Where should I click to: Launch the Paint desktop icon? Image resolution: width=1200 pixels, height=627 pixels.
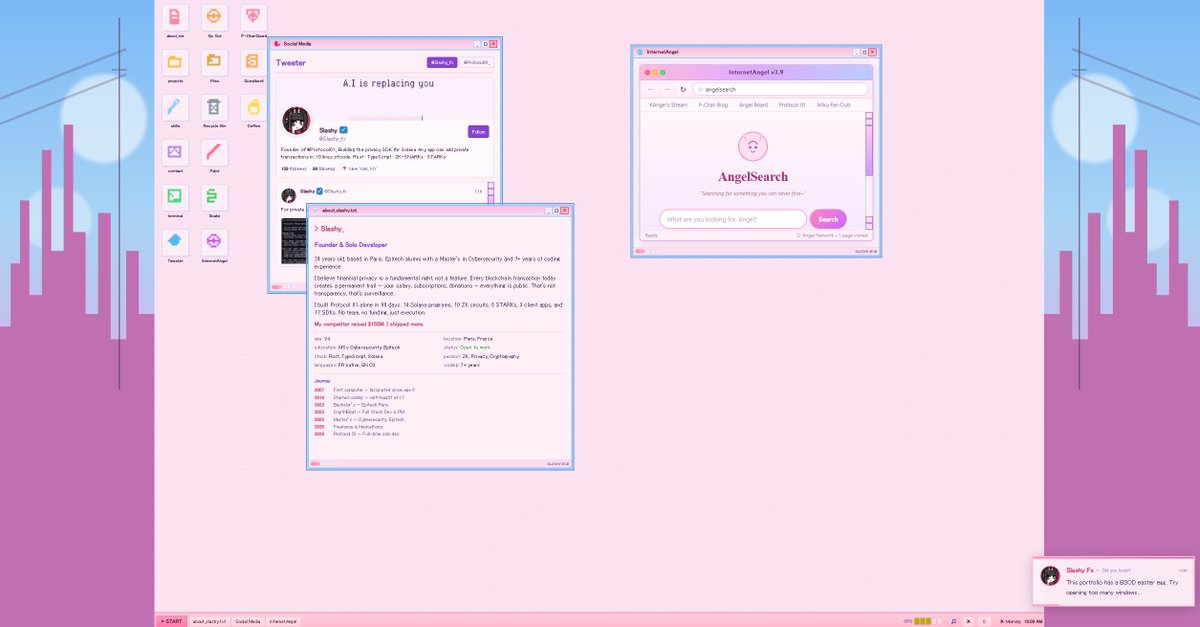(x=214, y=152)
